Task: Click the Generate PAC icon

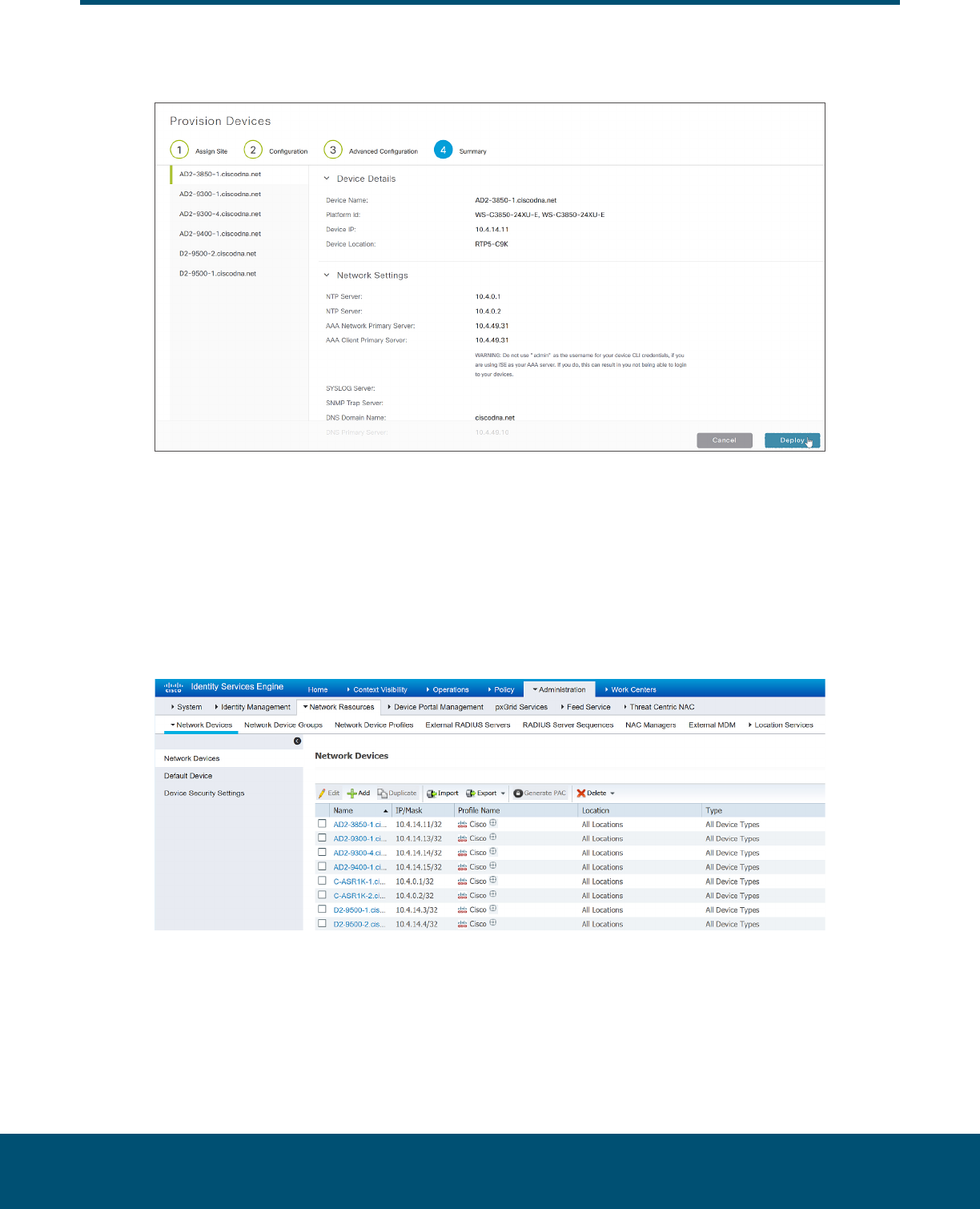Action: coord(518,793)
